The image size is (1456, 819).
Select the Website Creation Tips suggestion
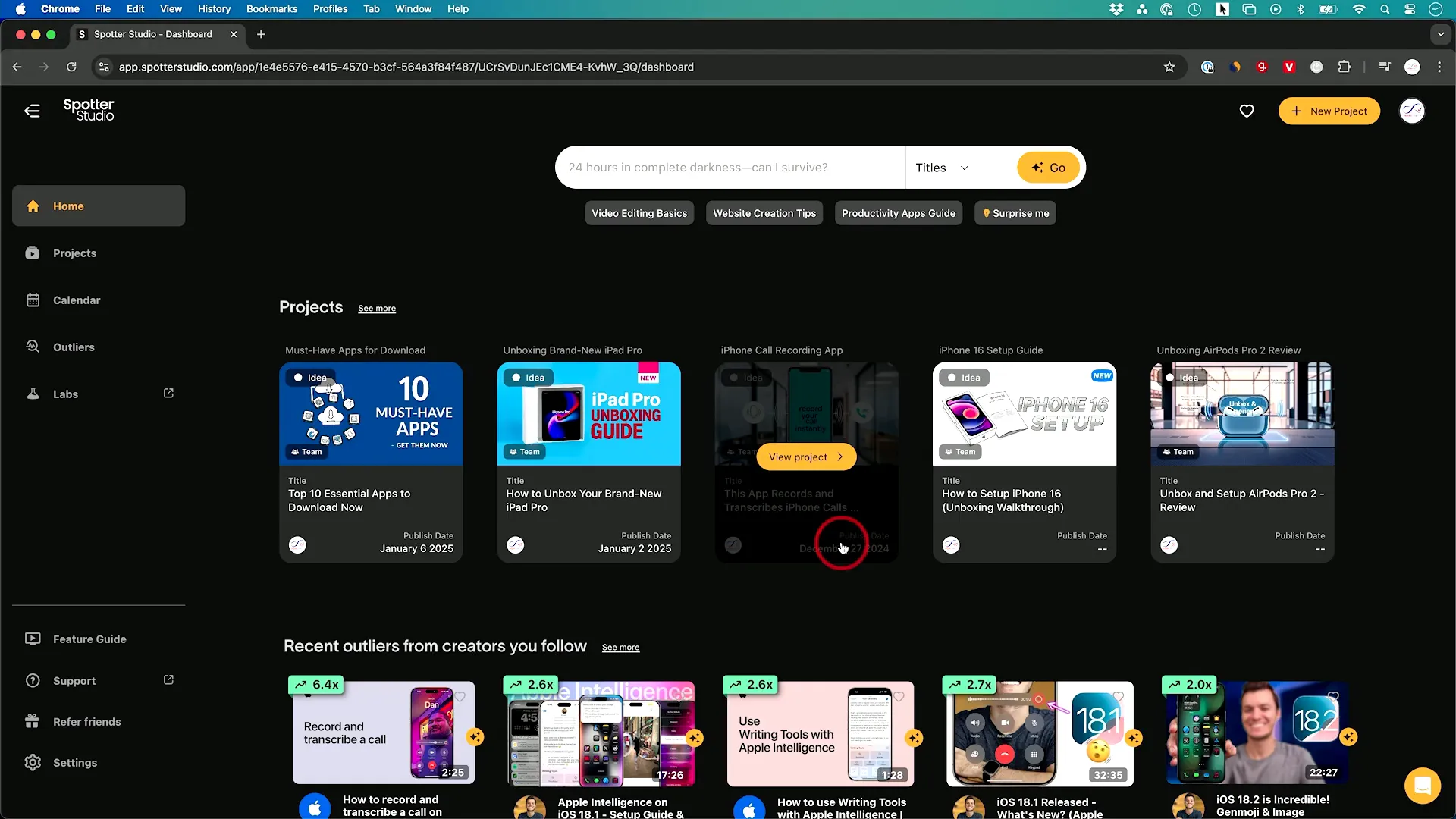(x=764, y=213)
